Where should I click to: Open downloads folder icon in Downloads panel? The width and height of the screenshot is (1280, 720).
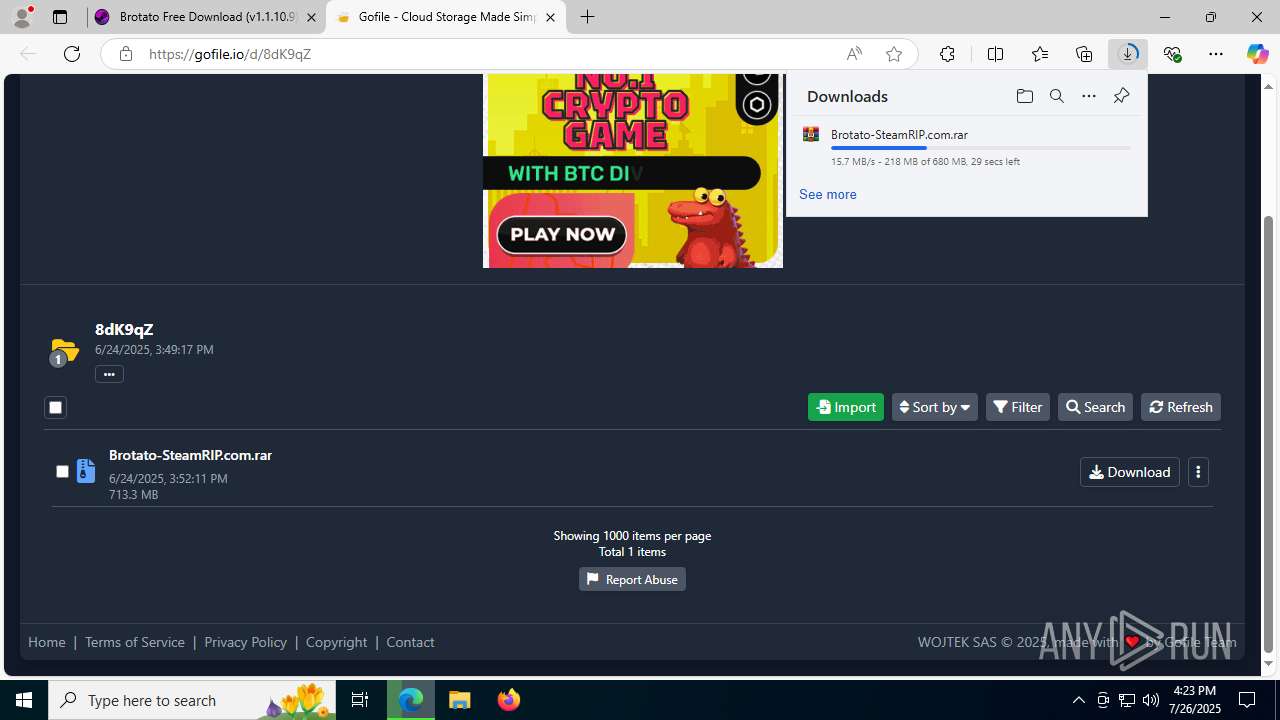[1024, 96]
